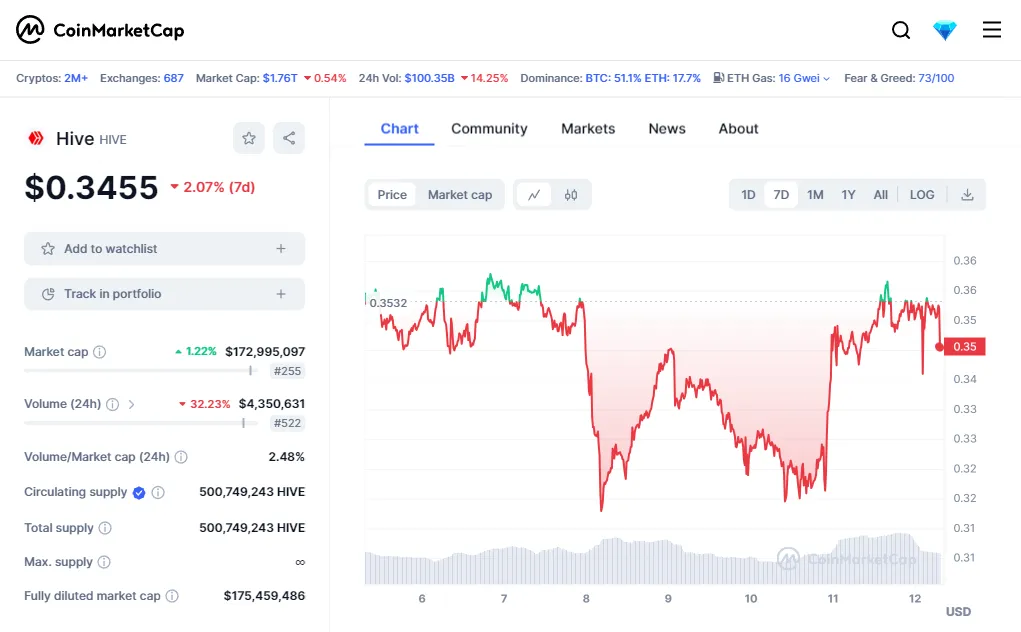Click the Max. supply info icon
This screenshot has width=1021, height=632.
coord(104,562)
